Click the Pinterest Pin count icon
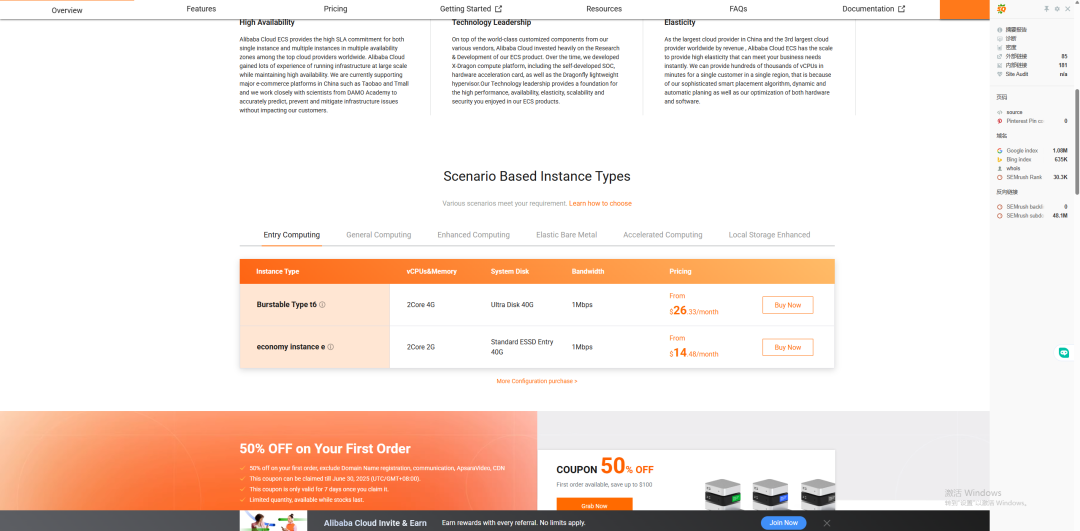Image resolution: width=1080 pixels, height=531 pixels. (x=1000, y=121)
